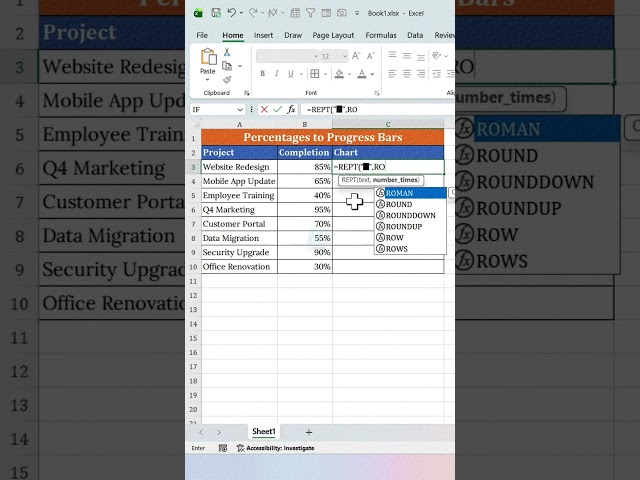
Task: Select ROUND in the function autocomplete list
Action: pyautogui.click(x=410, y=204)
